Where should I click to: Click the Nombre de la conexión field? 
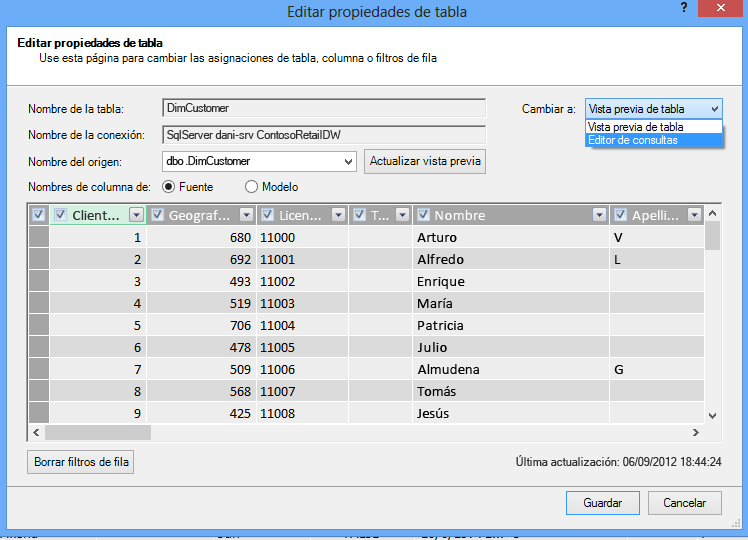[324, 135]
